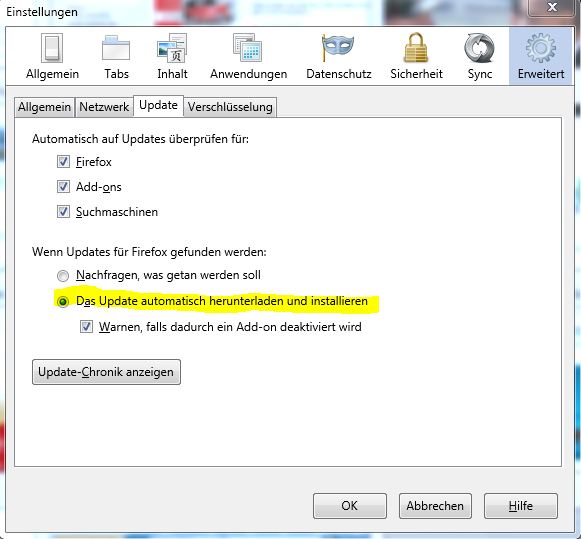Open the Sicherheit padlock icon
This screenshot has width=581, height=539.
(x=416, y=48)
